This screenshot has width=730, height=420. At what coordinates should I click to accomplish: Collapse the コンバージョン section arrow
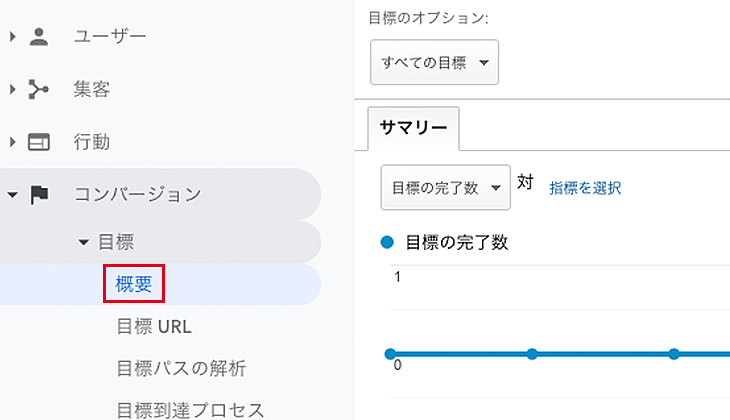coord(13,195)
